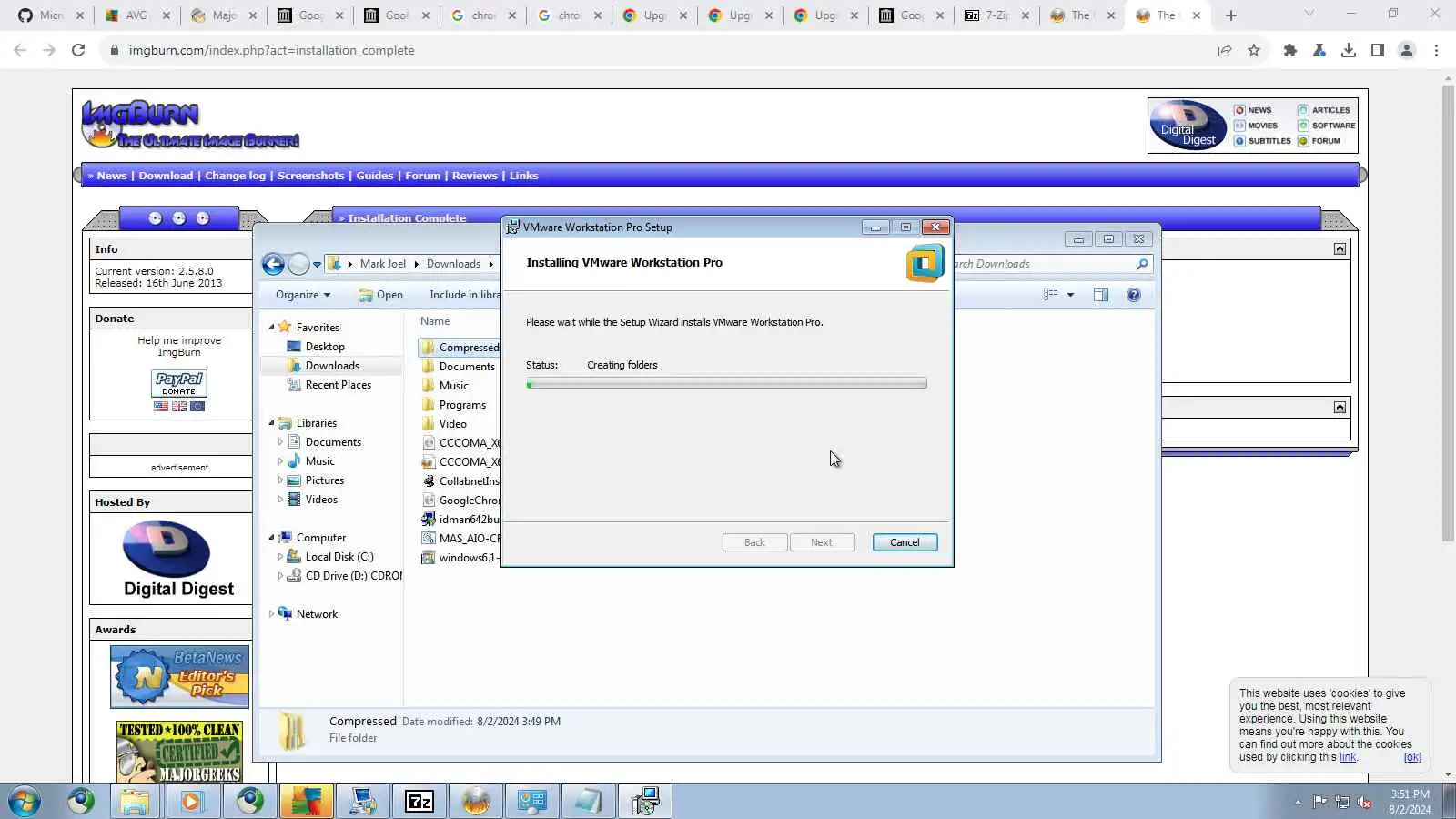
Task: Share this page using the Chrome share icon
Action: [x=1225, y=50]
